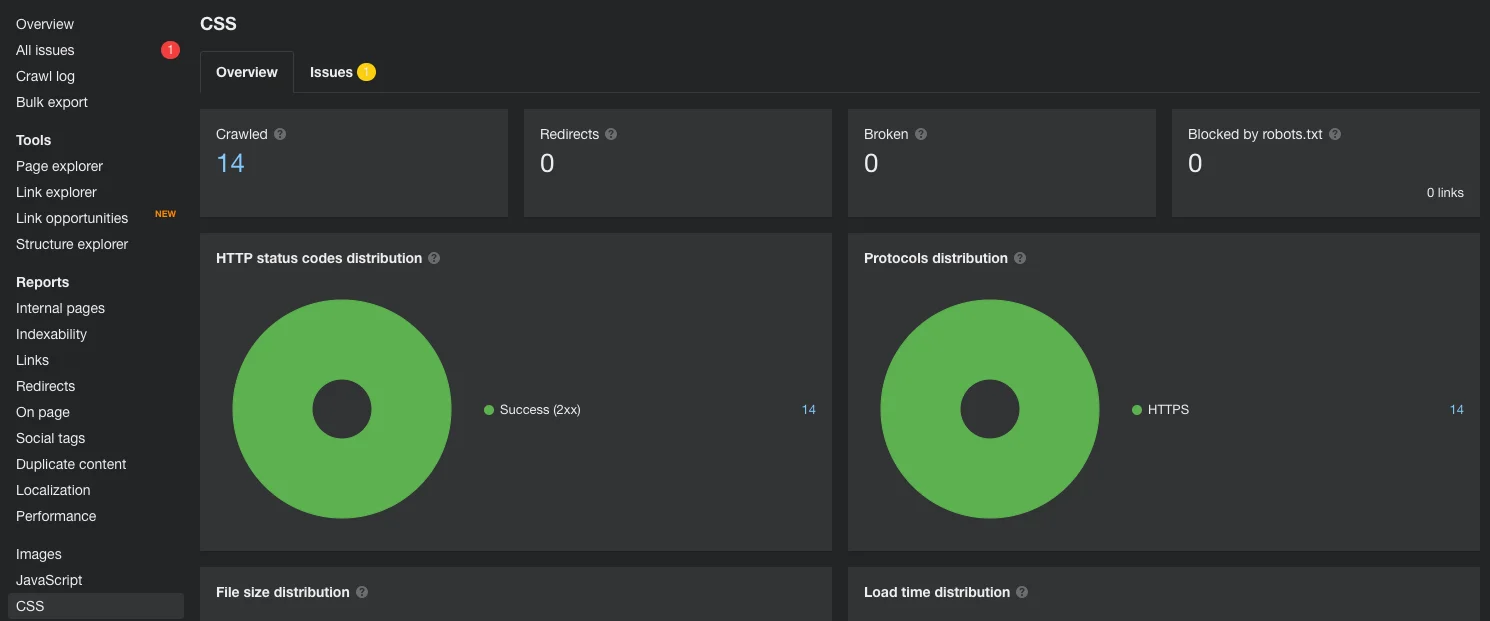Click help icon beside Blocked by robots.txt
Image resolution: width=1490 pixels, height=621 pixels.
(x=1335, y=134)
